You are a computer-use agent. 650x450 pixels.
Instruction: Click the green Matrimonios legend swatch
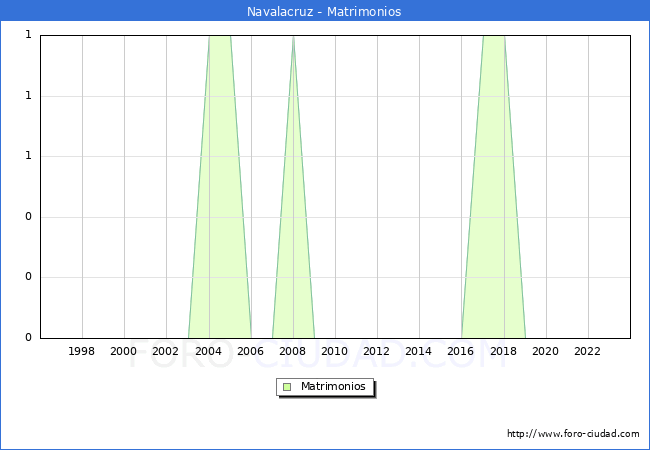(287, 387)
